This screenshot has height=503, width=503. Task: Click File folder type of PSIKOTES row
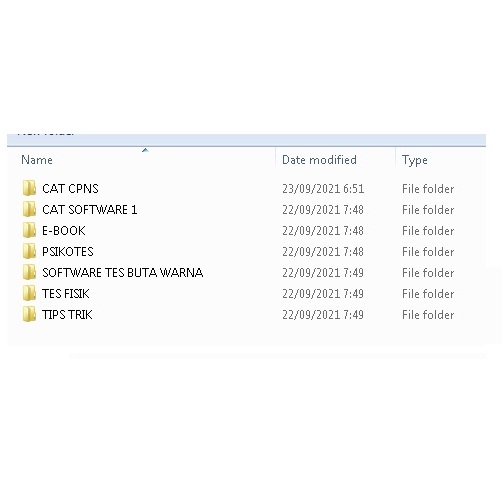point(428,252)
